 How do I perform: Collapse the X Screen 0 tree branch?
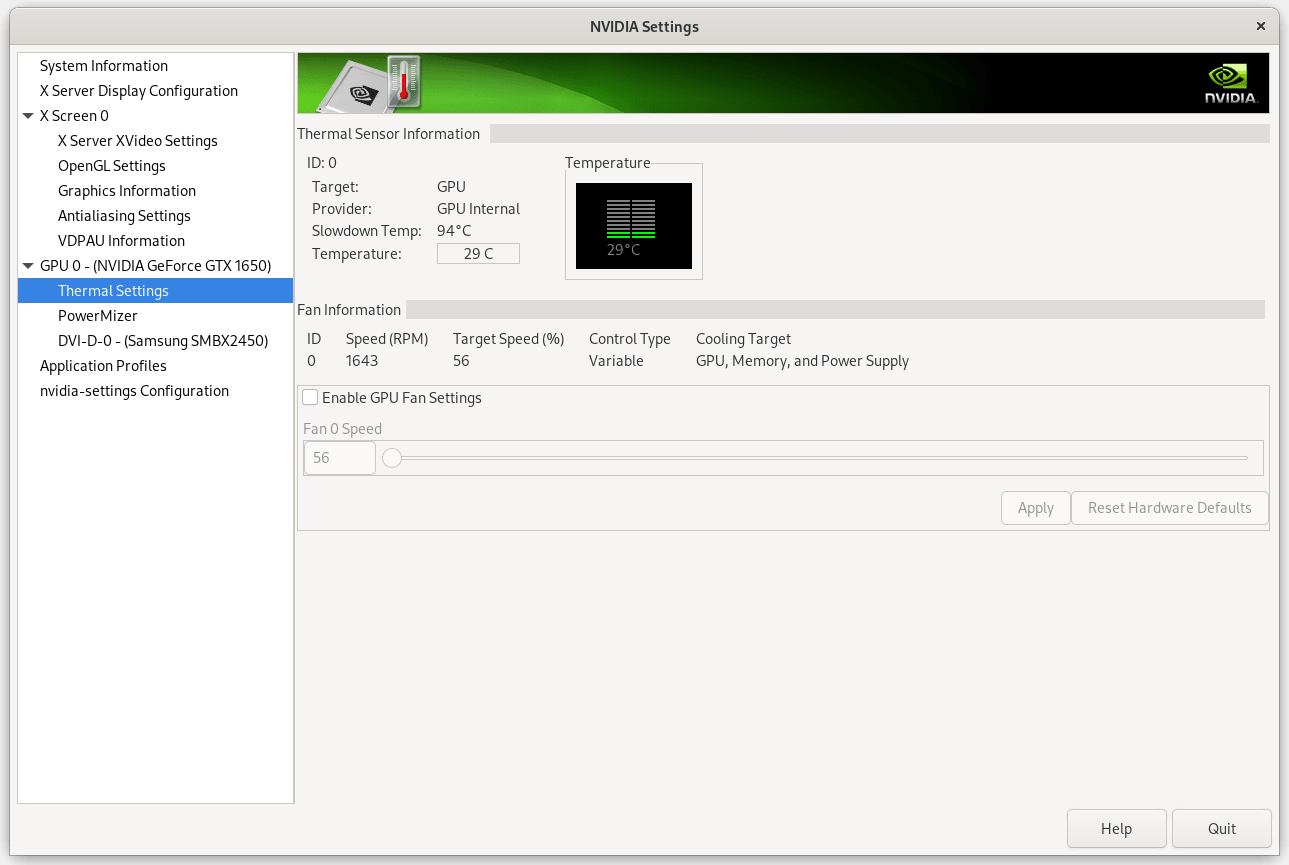click(28, 115)
